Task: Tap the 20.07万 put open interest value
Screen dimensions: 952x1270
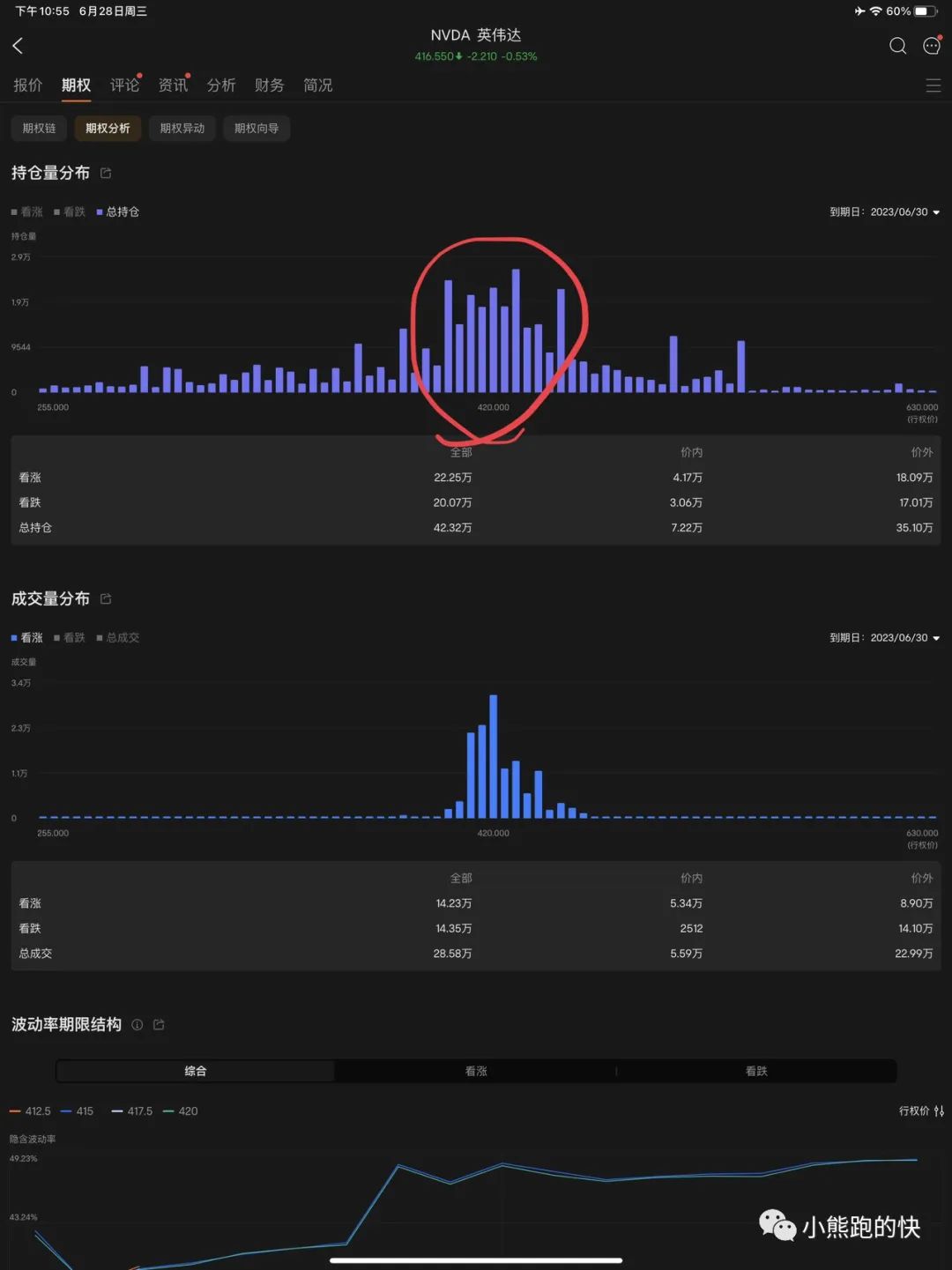Action: [x=453, y=502]
